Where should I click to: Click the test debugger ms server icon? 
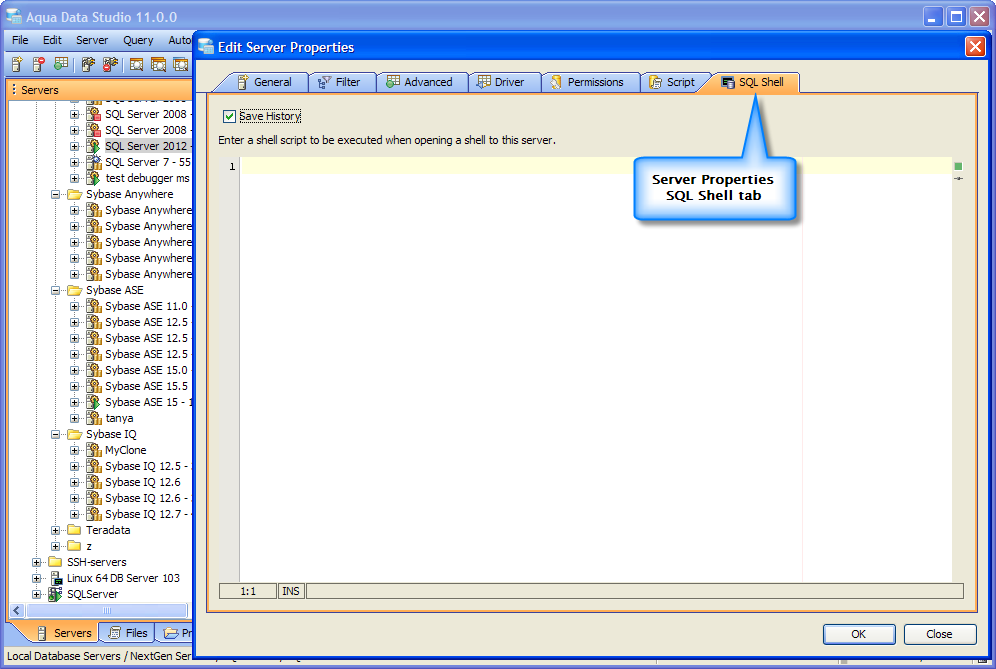94,178
